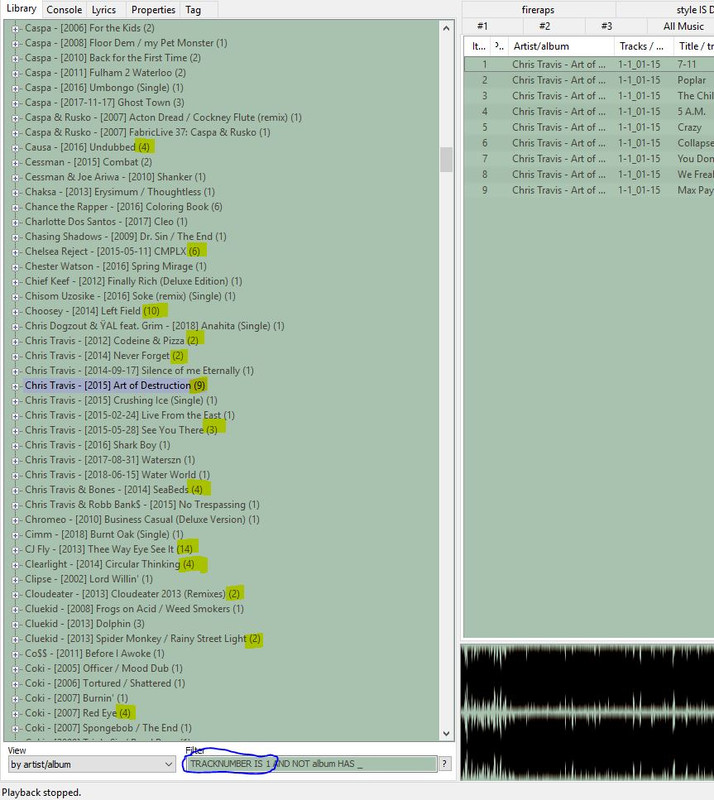Viewport: 714px width, 800px height.
Task: Select Cloudeater 2013 (Remixes) album
Action: 132,594
